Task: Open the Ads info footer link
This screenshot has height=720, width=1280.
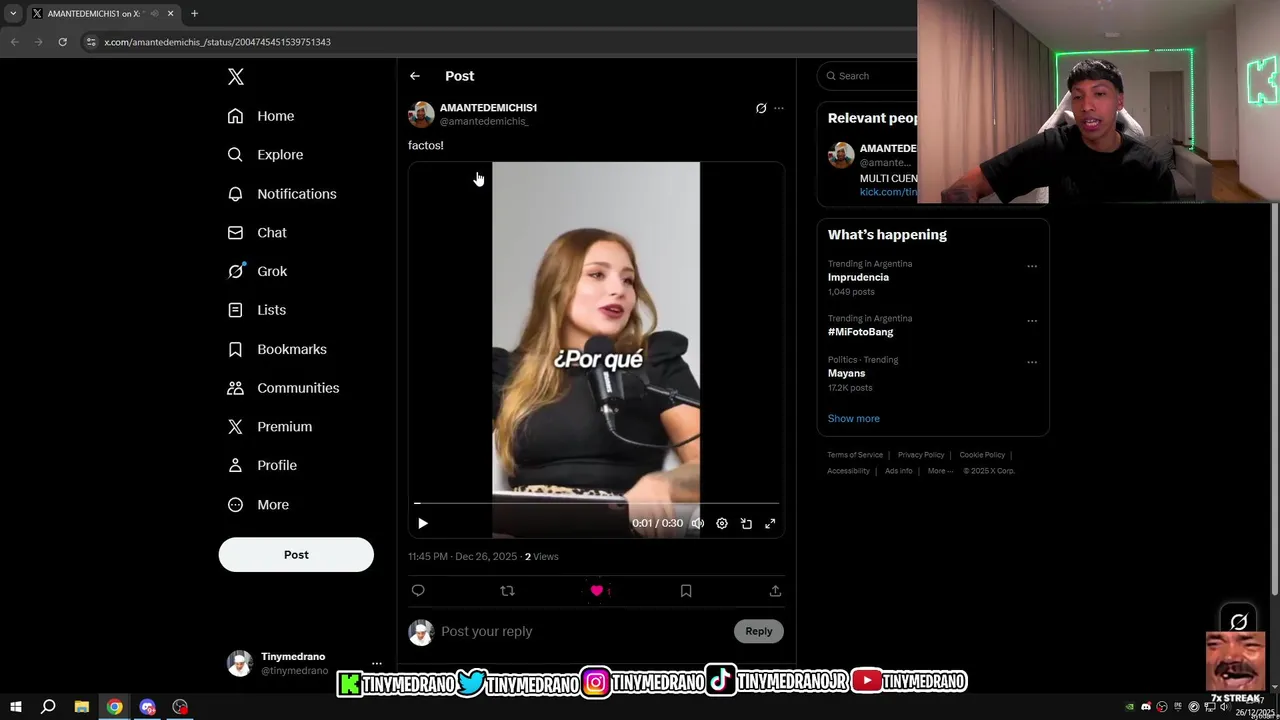Action: click(898, 471)
